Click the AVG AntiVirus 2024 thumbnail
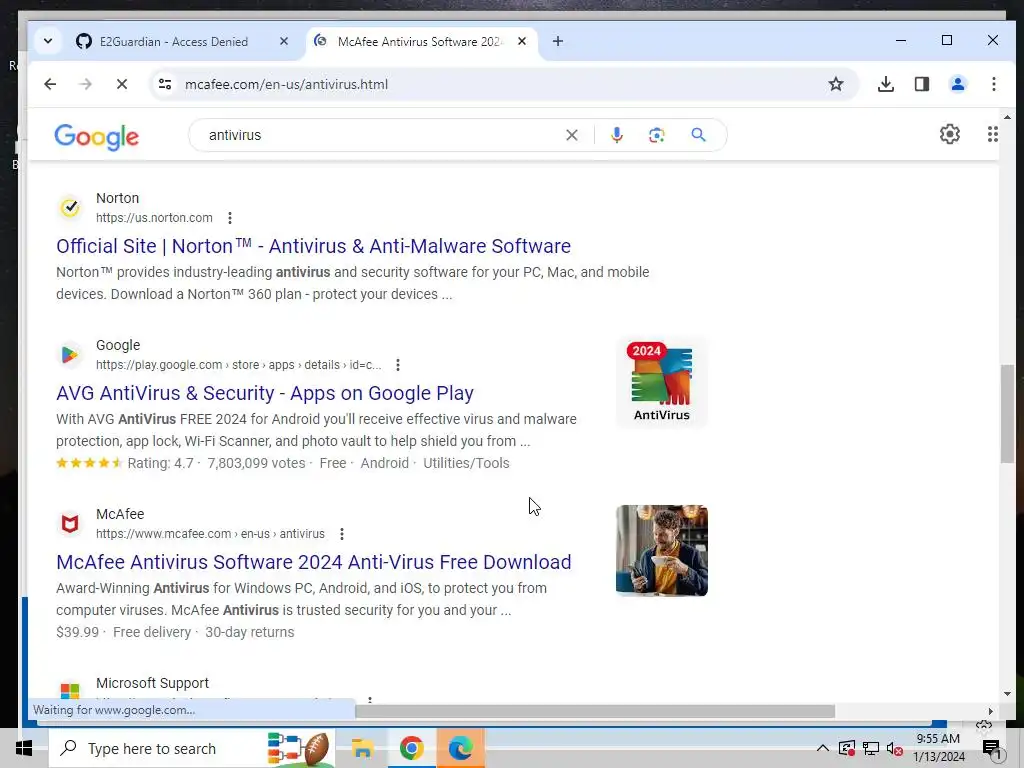Screen dimensions: 1024x768 (662, 381)
